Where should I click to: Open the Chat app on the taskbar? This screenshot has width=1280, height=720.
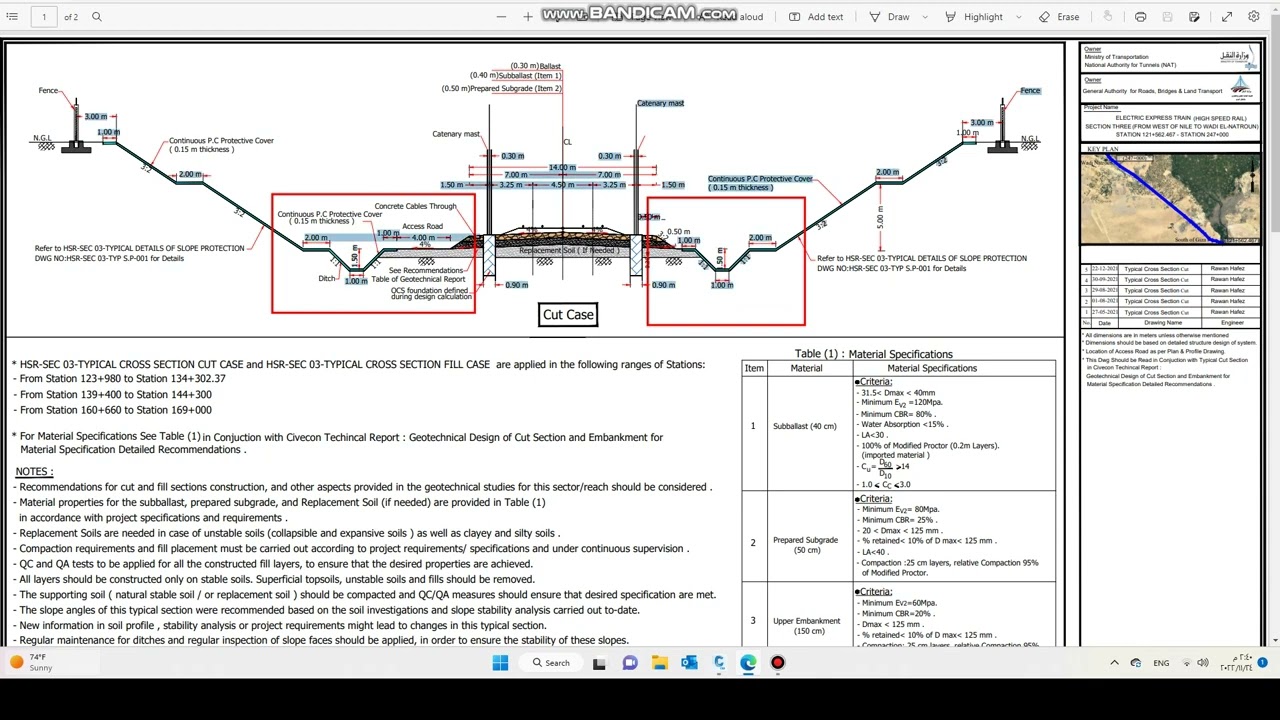point(630,662)
